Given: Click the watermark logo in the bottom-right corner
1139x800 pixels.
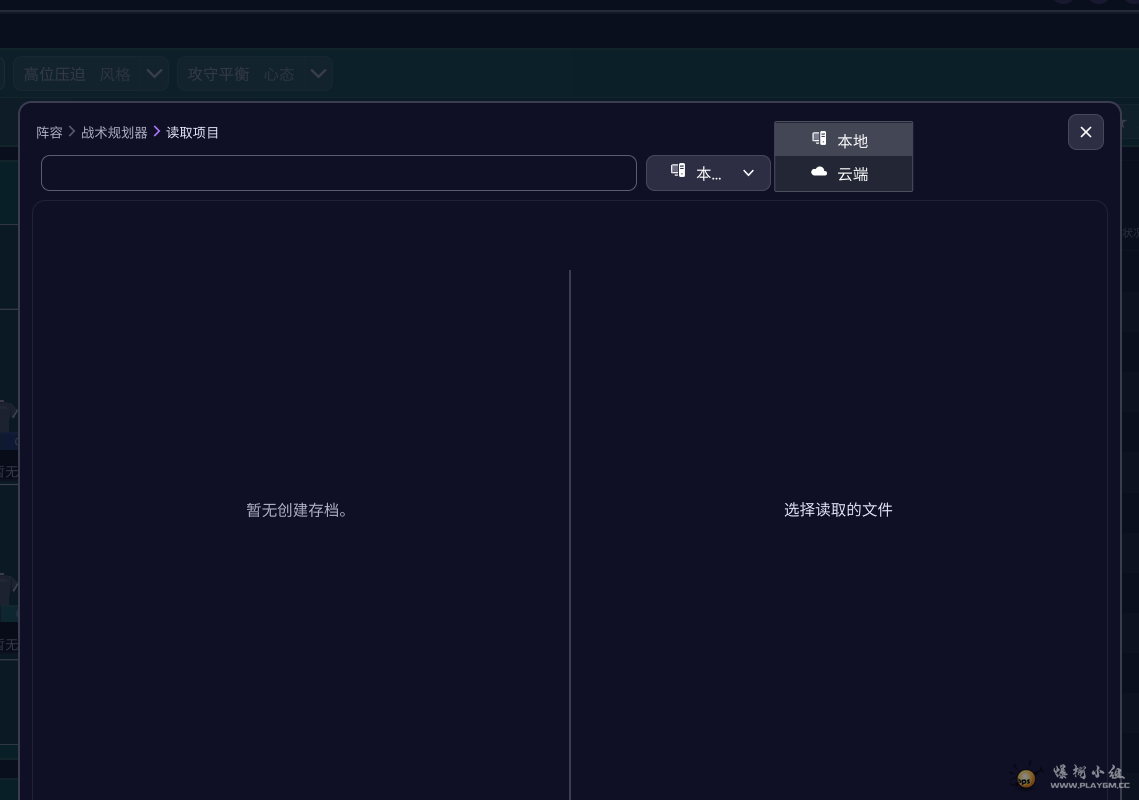Looking at the screenshot, I should (1026, 777).
